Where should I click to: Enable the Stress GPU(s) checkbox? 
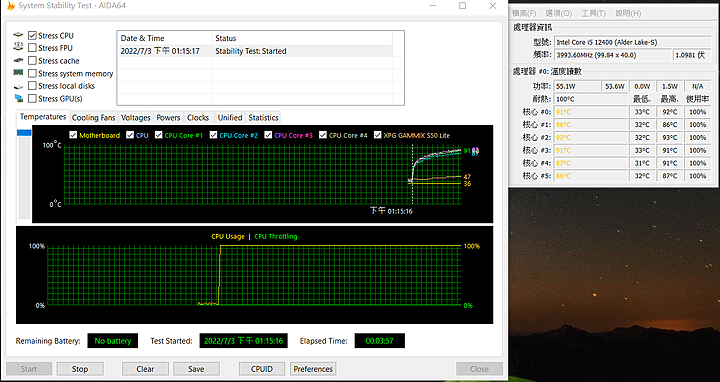pyautogui.click(x=32, y=99)
